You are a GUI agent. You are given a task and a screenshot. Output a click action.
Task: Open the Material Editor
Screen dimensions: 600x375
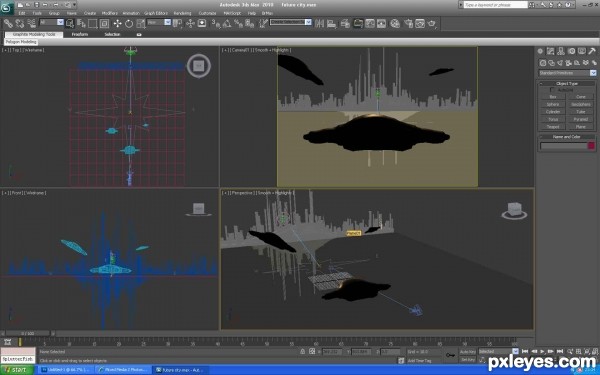(x=395, y=24)
